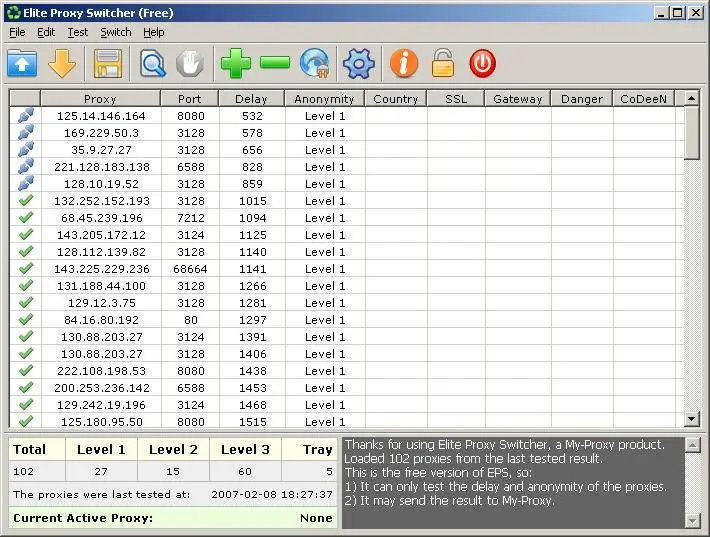Open the Test menu

point(77,33)
